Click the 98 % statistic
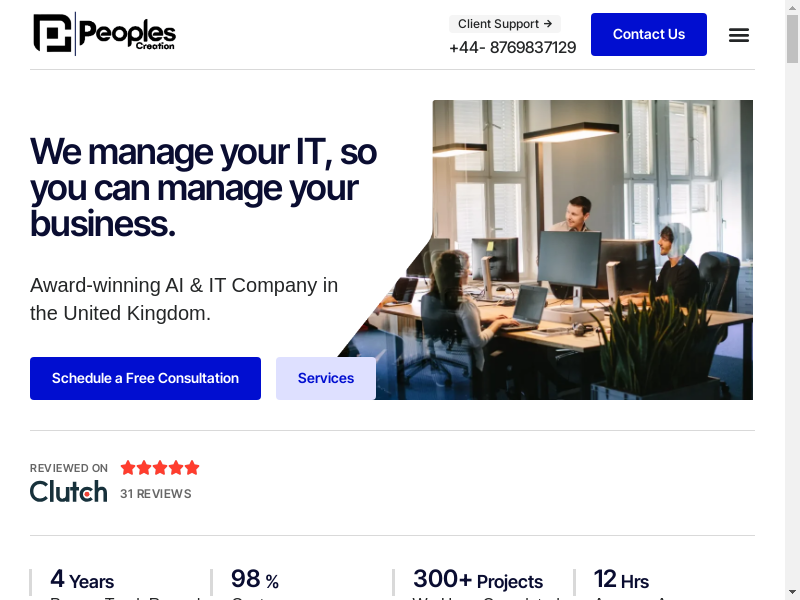Viewport: 800px width, 600px height. coord(255,580)
